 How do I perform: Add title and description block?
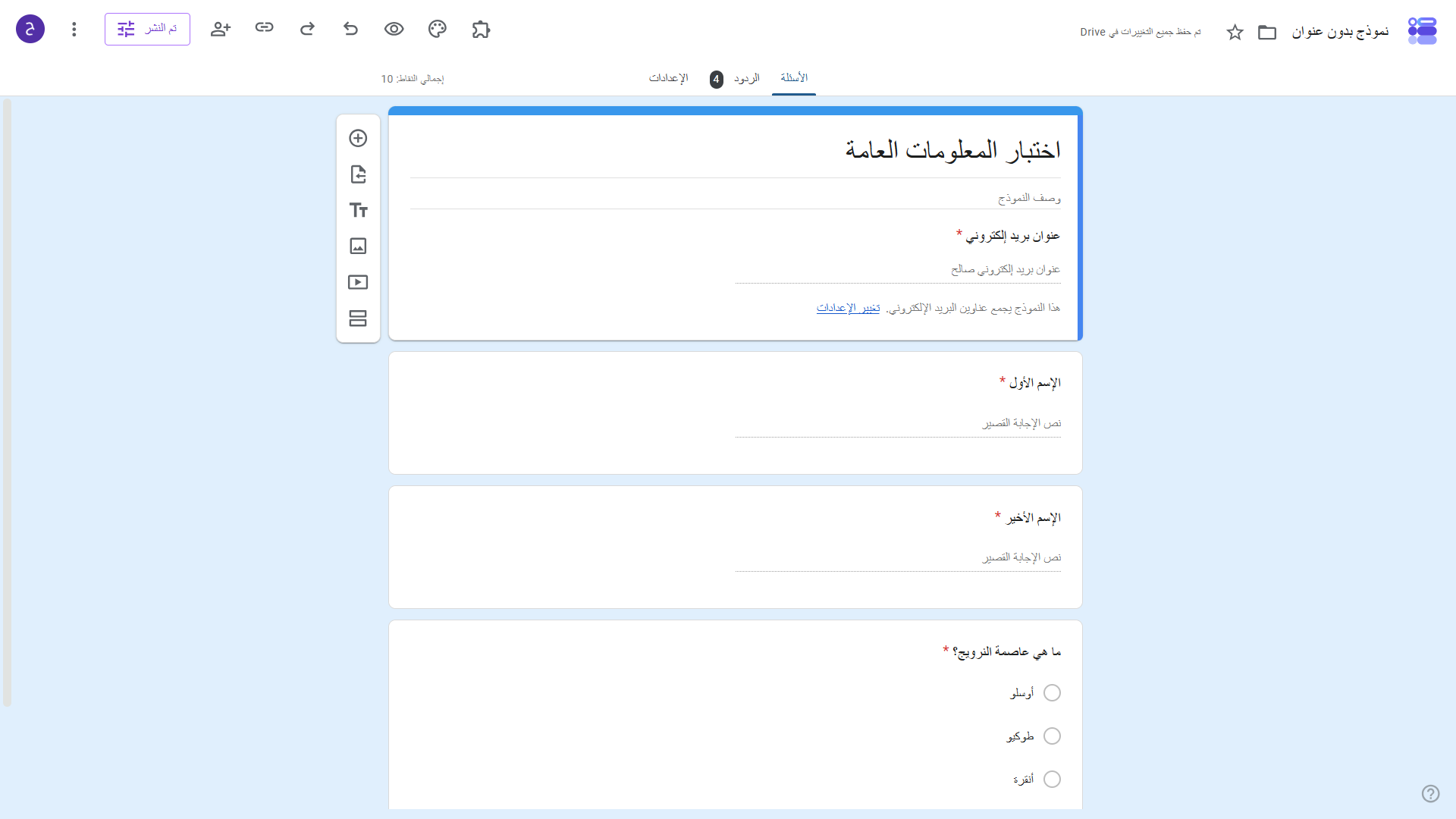[x=358, y=210]
